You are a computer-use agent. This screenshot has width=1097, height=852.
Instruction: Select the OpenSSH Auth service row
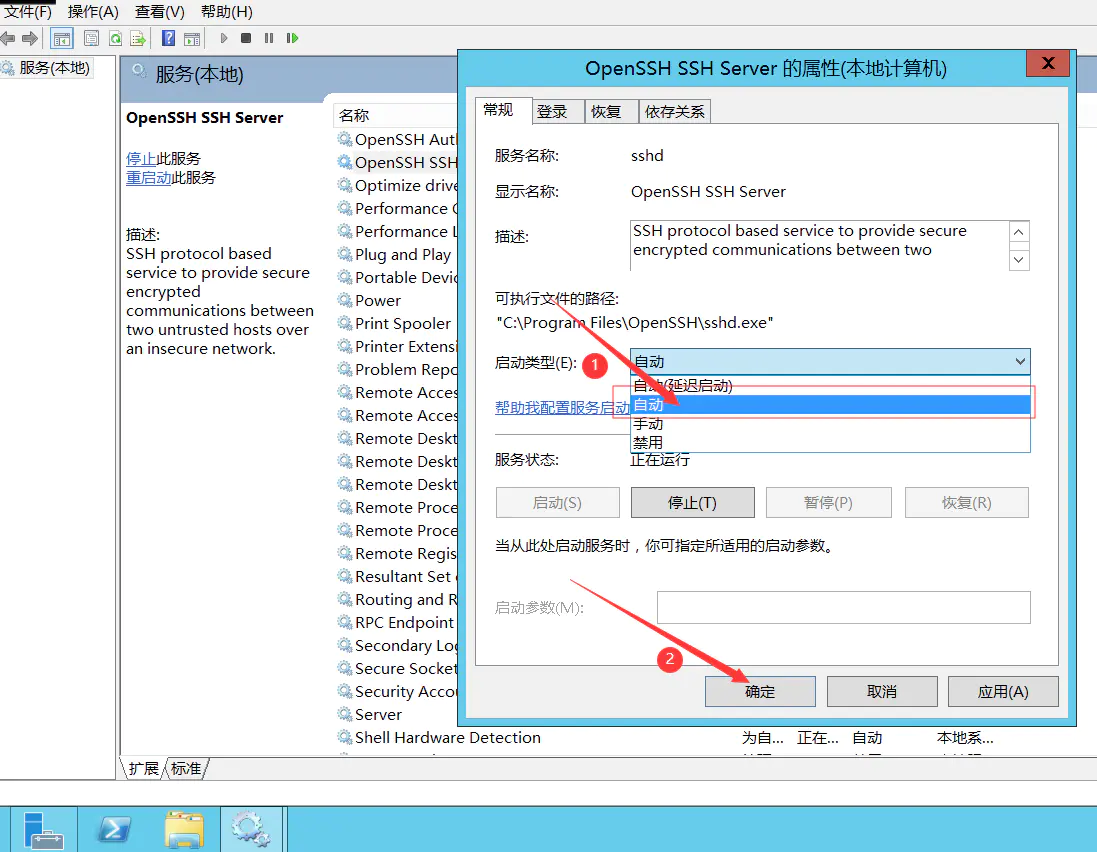coord(397,139)
